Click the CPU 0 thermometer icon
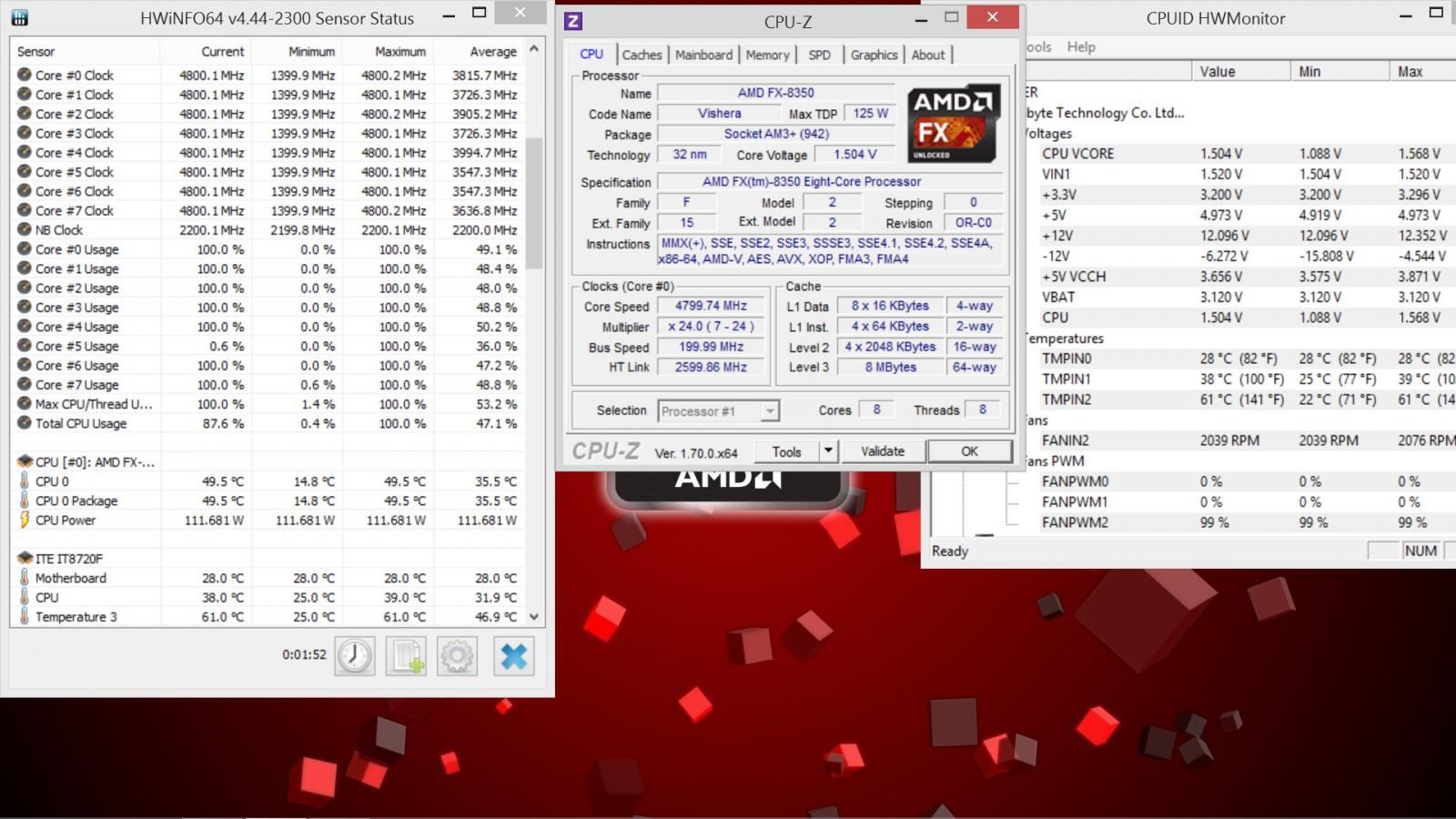The width and height of the screenshot is (1456, 819). pos(25,480)
